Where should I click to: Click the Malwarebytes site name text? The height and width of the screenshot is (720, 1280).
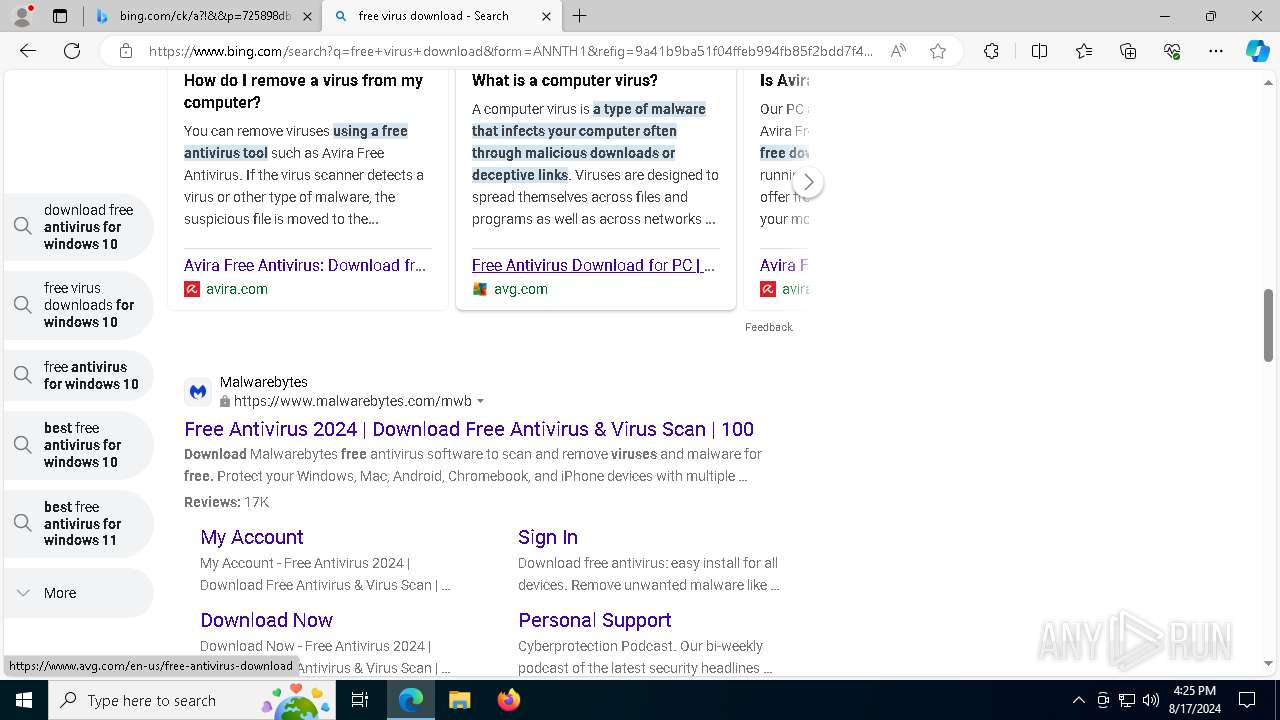264,382
